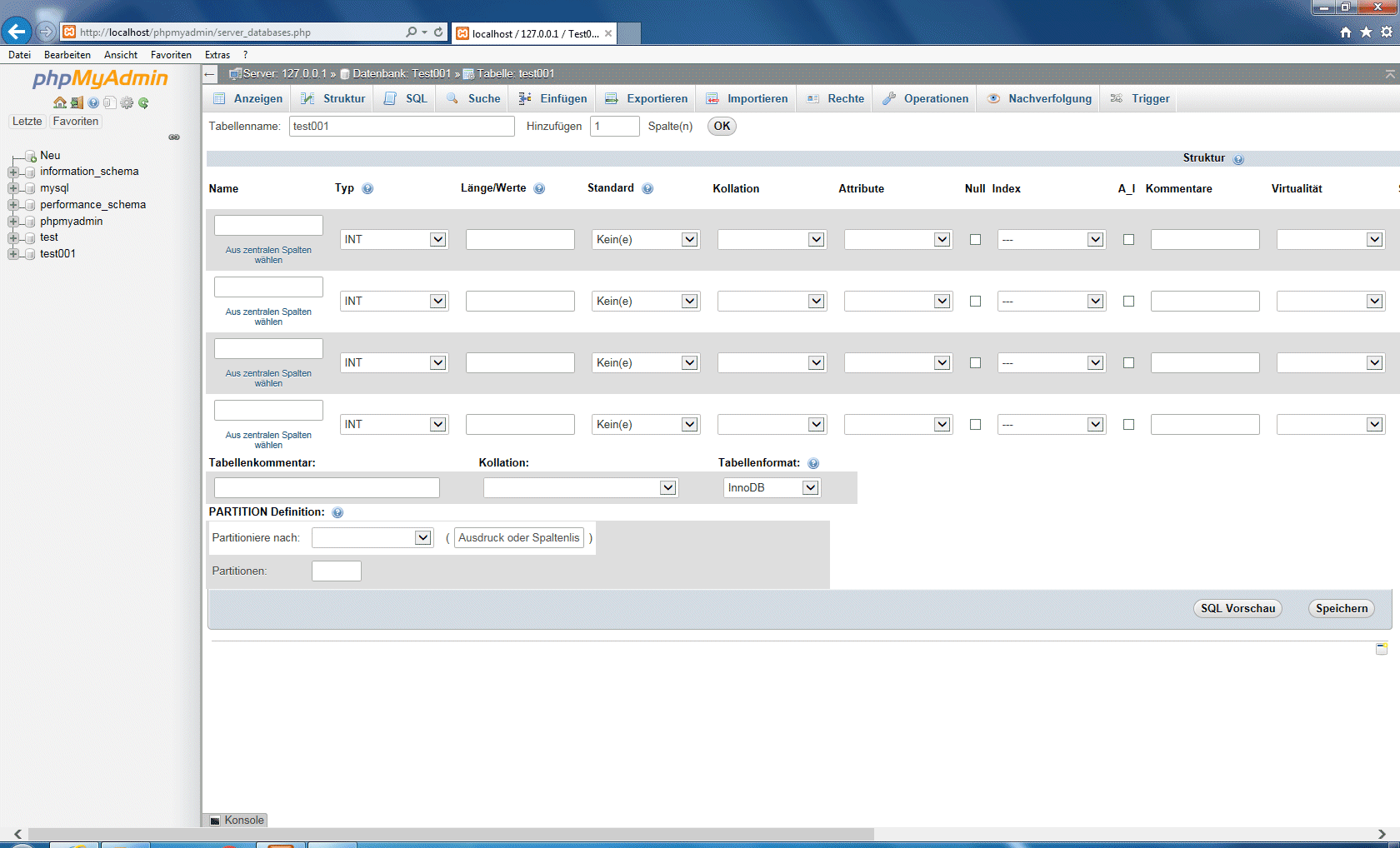1400x848 pixels.
Task: Open Index dropdown in first row
Action: point(1052,240)
